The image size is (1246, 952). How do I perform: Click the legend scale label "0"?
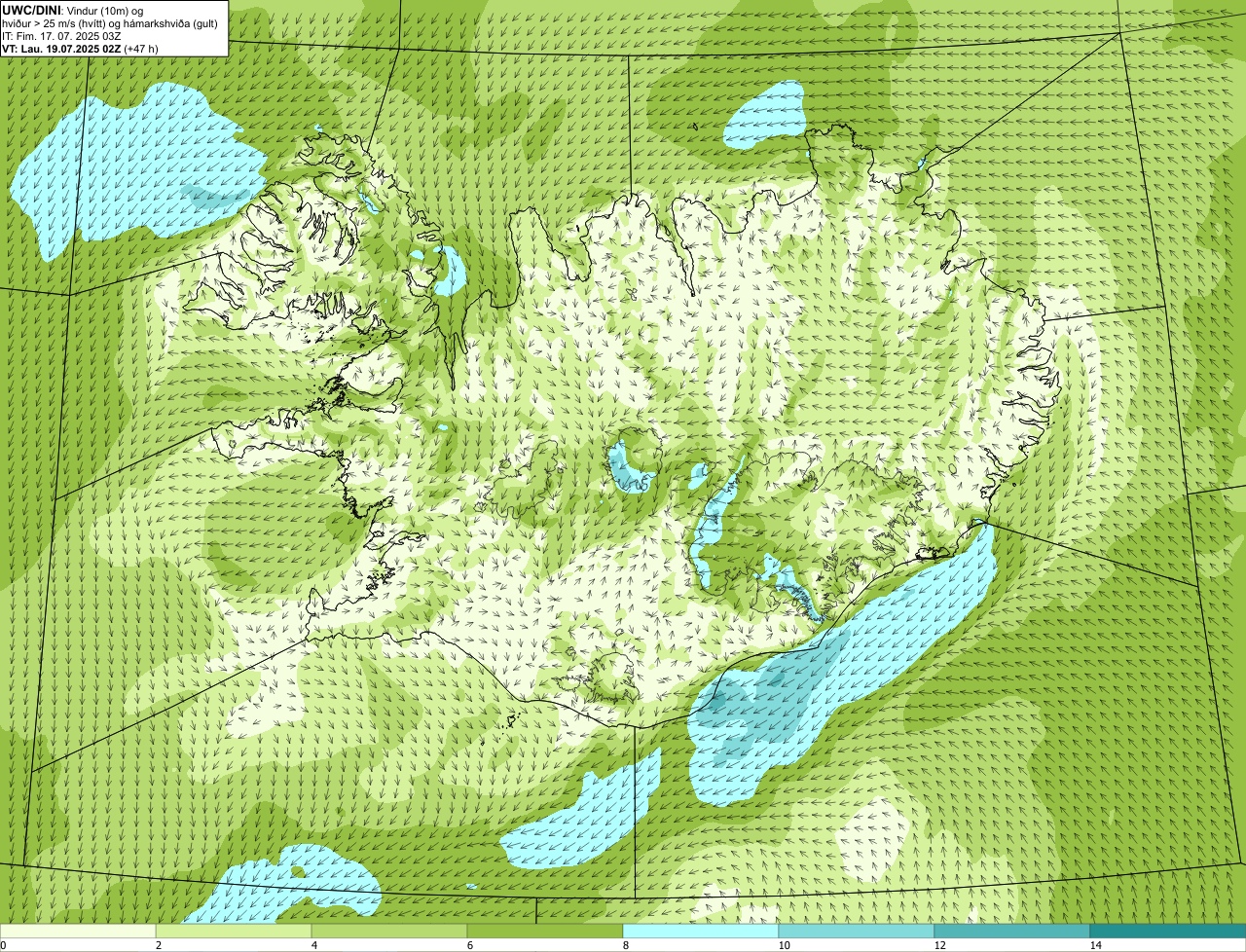[3, 945]
